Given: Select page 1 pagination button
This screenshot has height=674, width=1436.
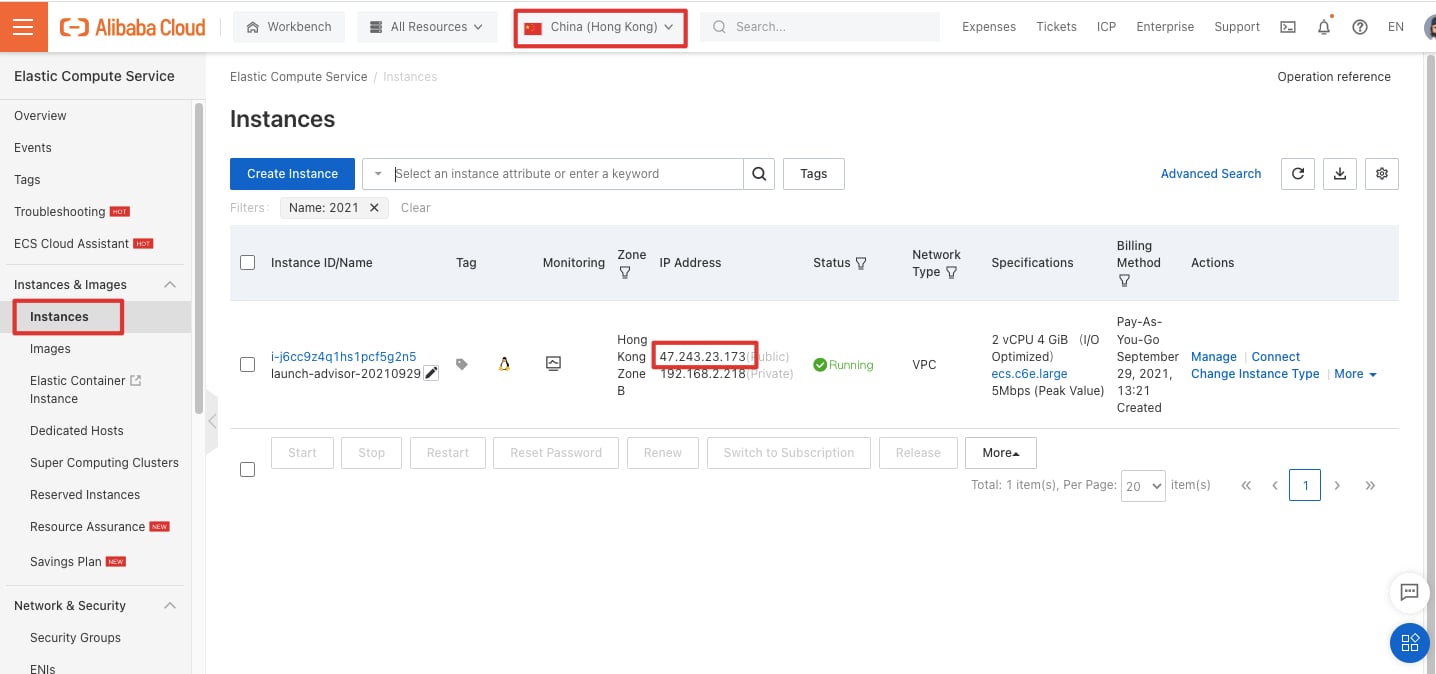Looking at the screenshot, I should [x=1305, y=485].
